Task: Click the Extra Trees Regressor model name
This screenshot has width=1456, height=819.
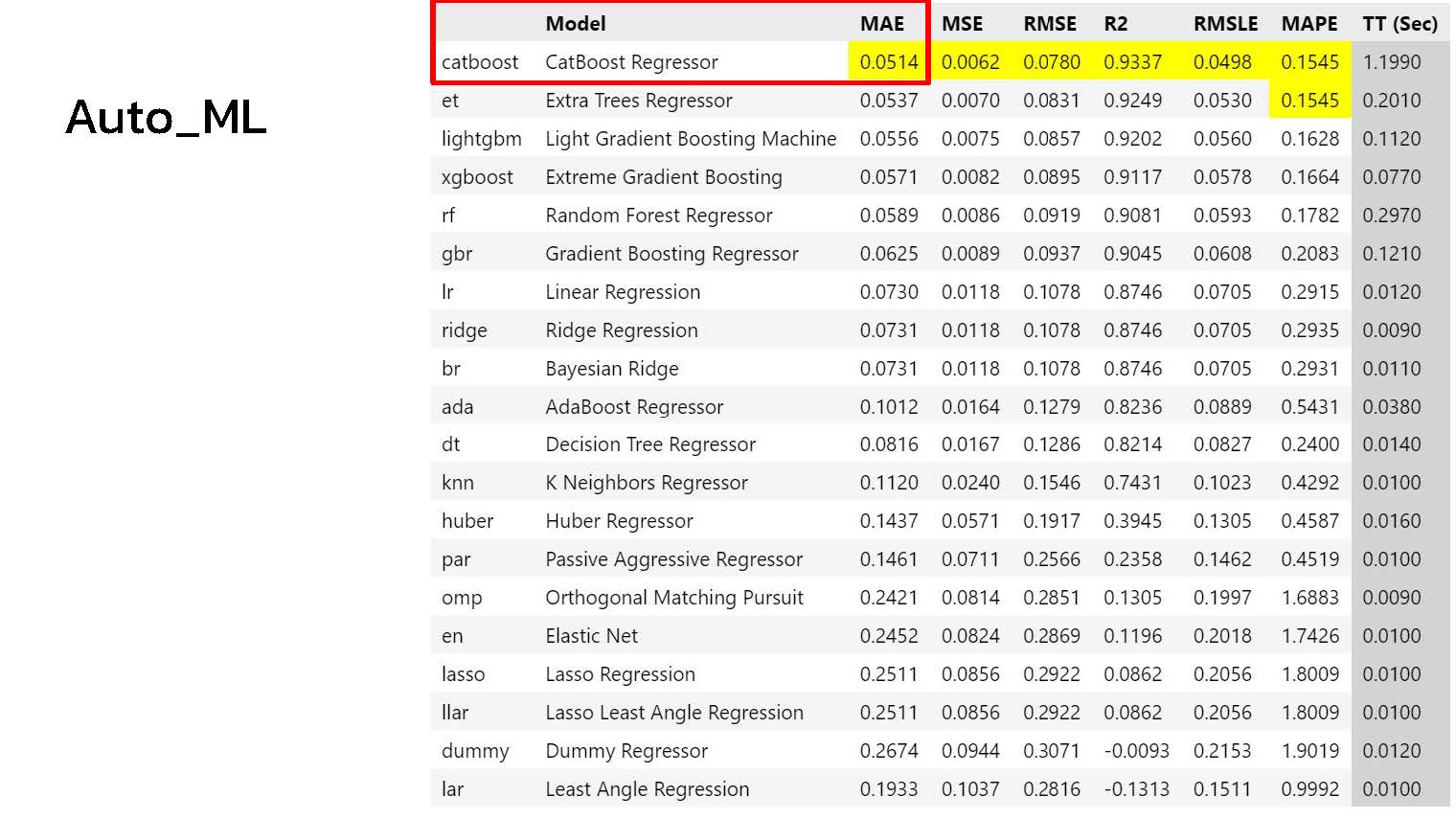Action: click(x=639, y=101)
